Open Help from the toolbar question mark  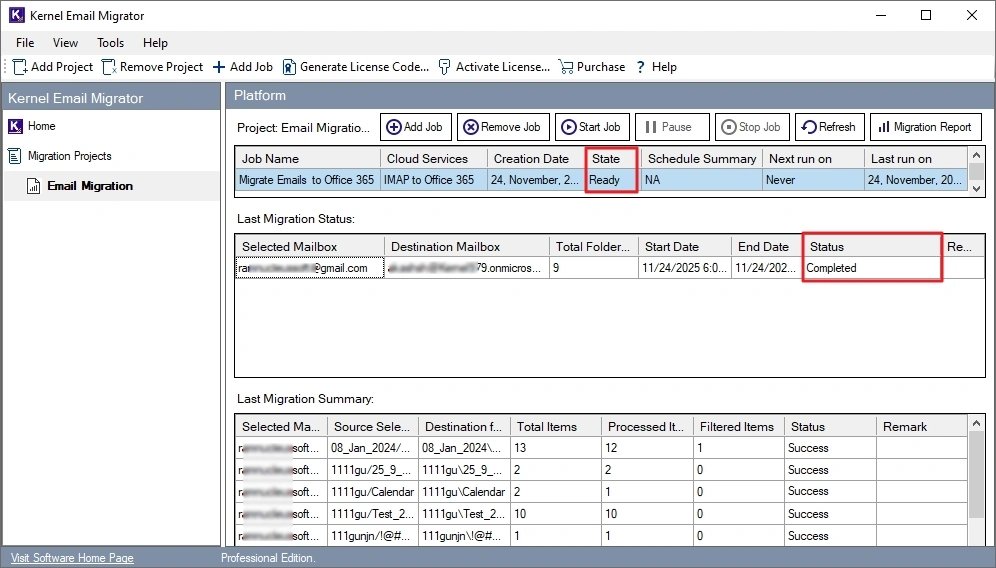pos(641,67)
